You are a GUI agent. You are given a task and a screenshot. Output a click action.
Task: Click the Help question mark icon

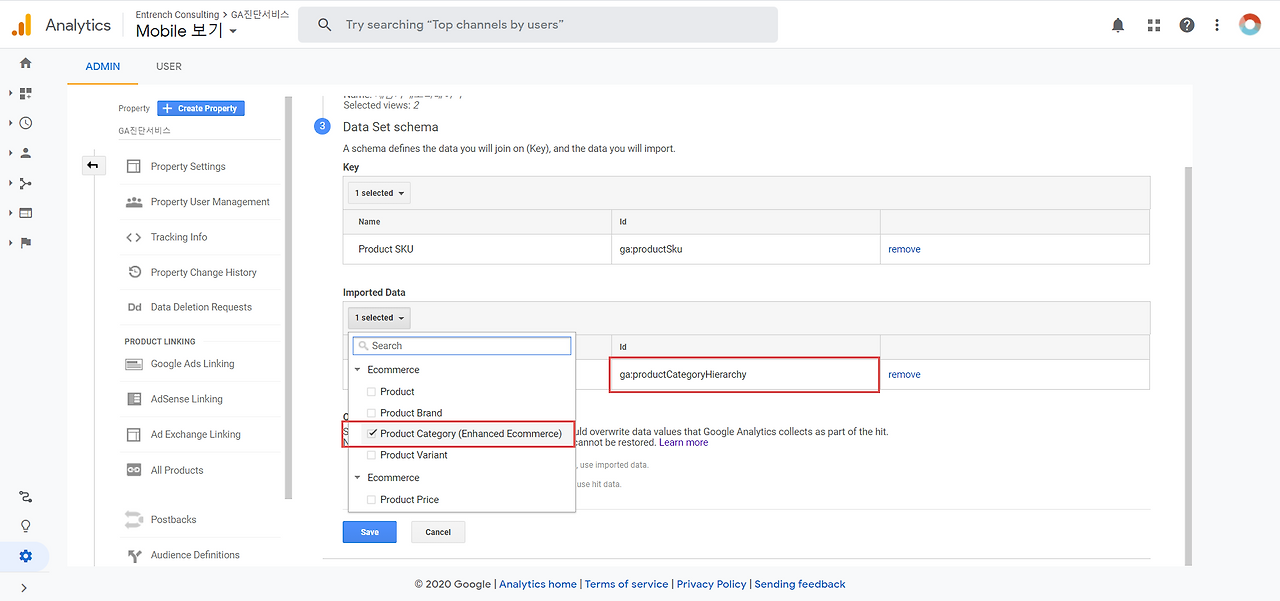click(x=1187, y=25)
